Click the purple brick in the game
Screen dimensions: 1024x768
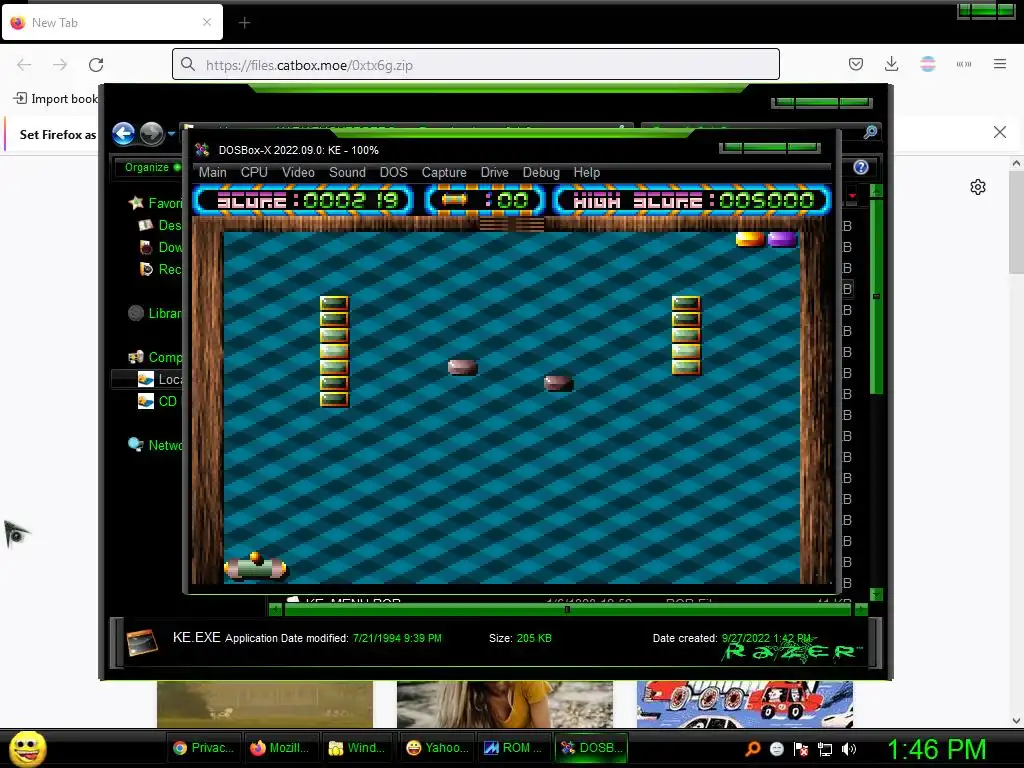point(782,239)
